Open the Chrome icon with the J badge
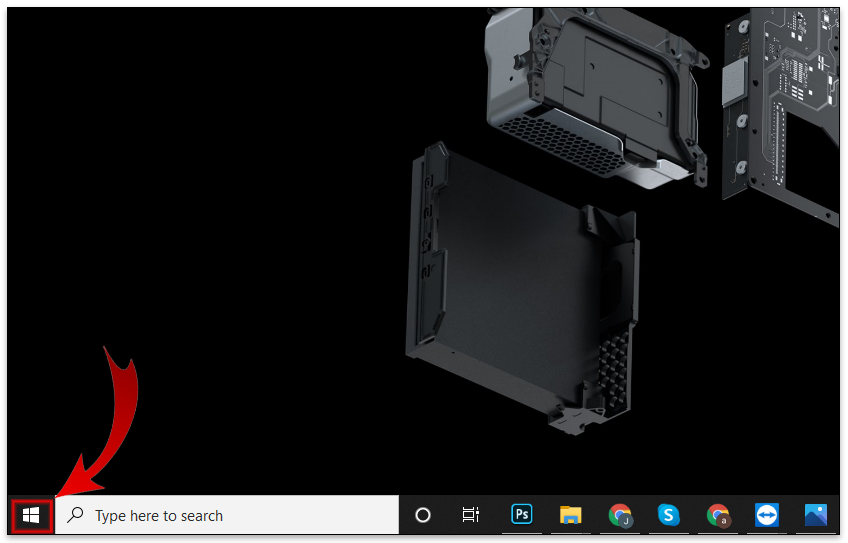Screen dimensions: 848x543 point(620,515)
